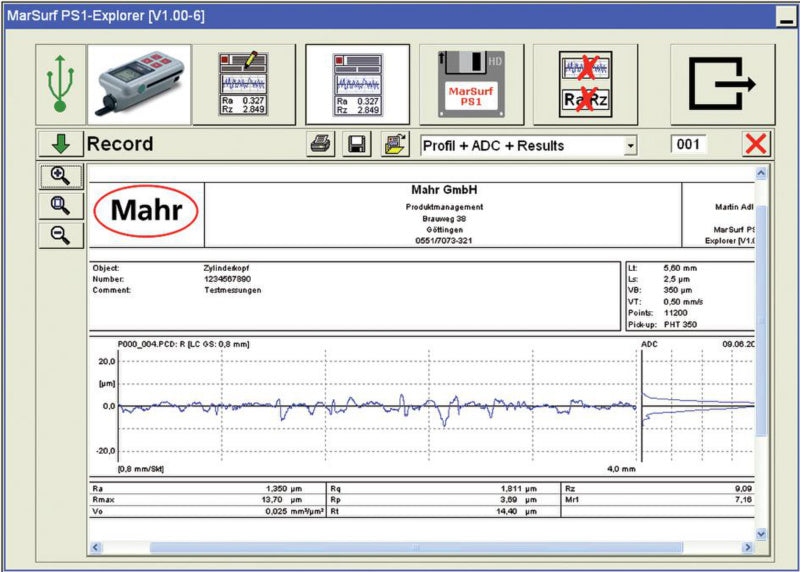Click the record number field 001

click(x=689, y=145)
